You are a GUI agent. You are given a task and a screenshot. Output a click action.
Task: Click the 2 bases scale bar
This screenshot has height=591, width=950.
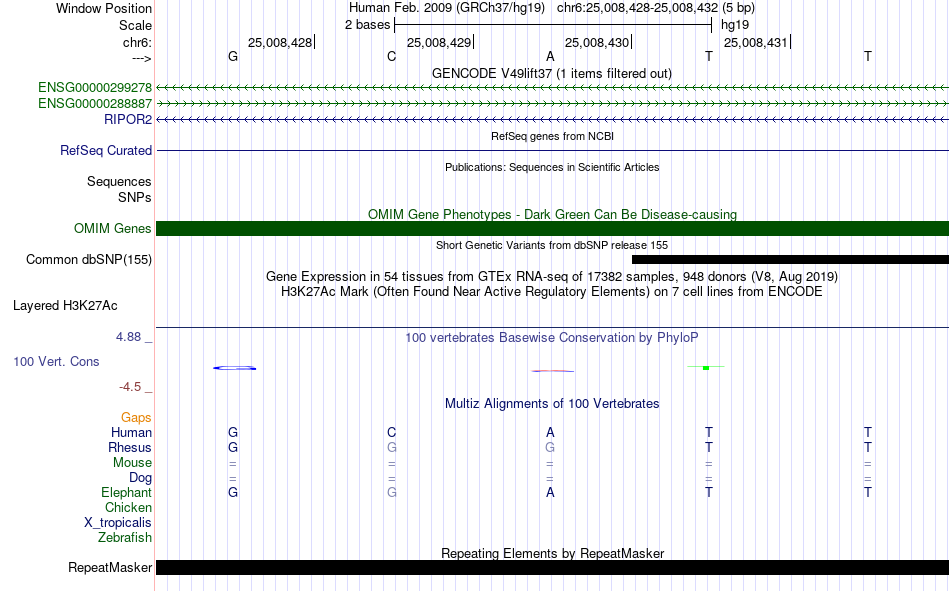553,25
